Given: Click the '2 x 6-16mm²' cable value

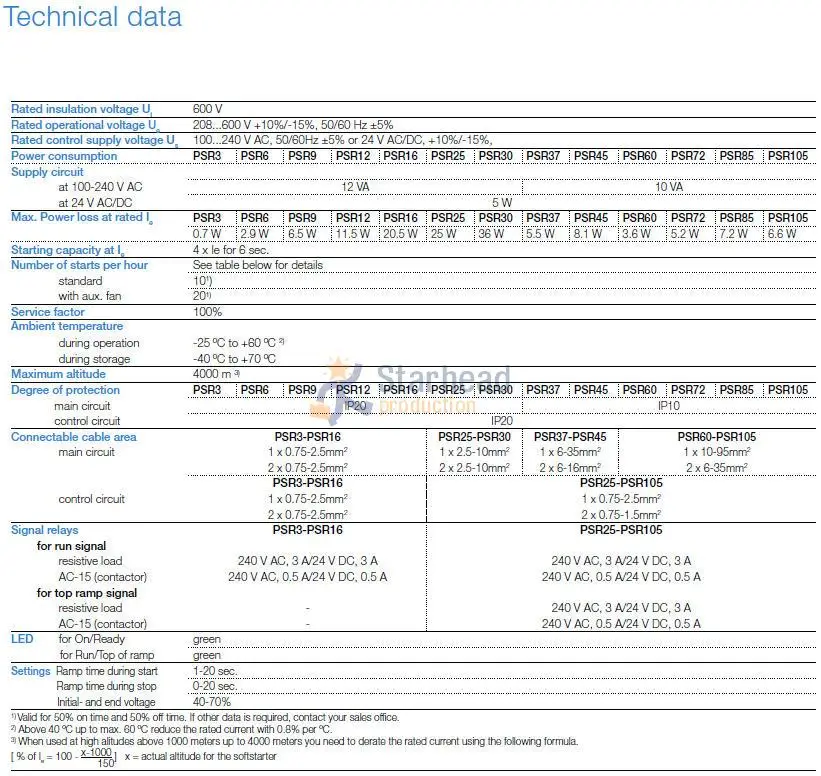Looking at the screenshot, I should [570, 468].
